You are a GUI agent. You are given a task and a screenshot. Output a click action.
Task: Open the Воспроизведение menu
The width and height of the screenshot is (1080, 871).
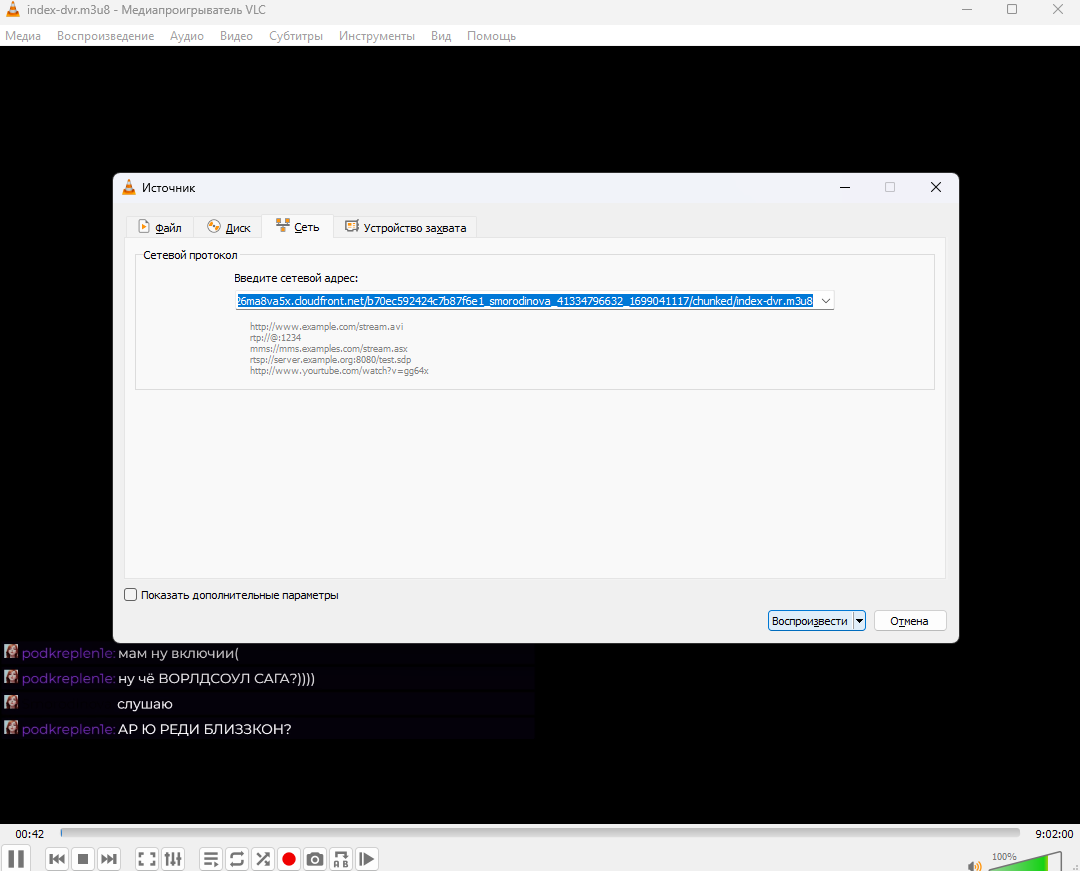pyautogui.click(x=105, y=36)
